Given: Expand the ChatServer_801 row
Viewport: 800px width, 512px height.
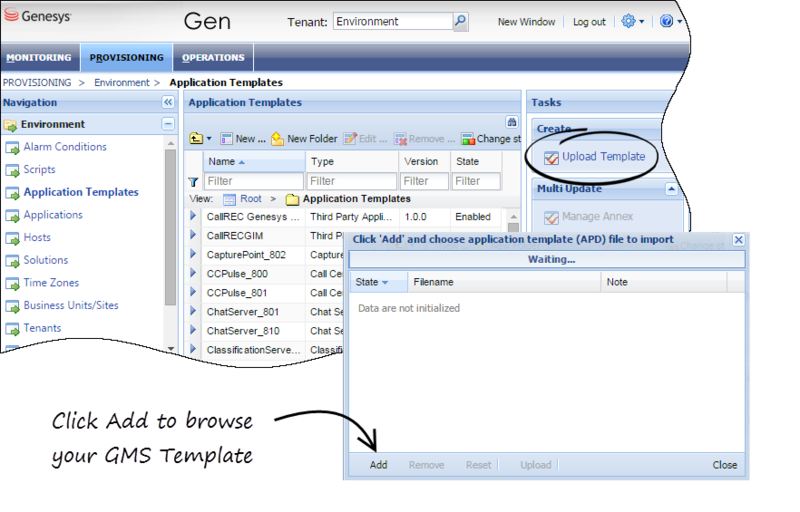Looking at the screenshot, I should pos(193,311).
